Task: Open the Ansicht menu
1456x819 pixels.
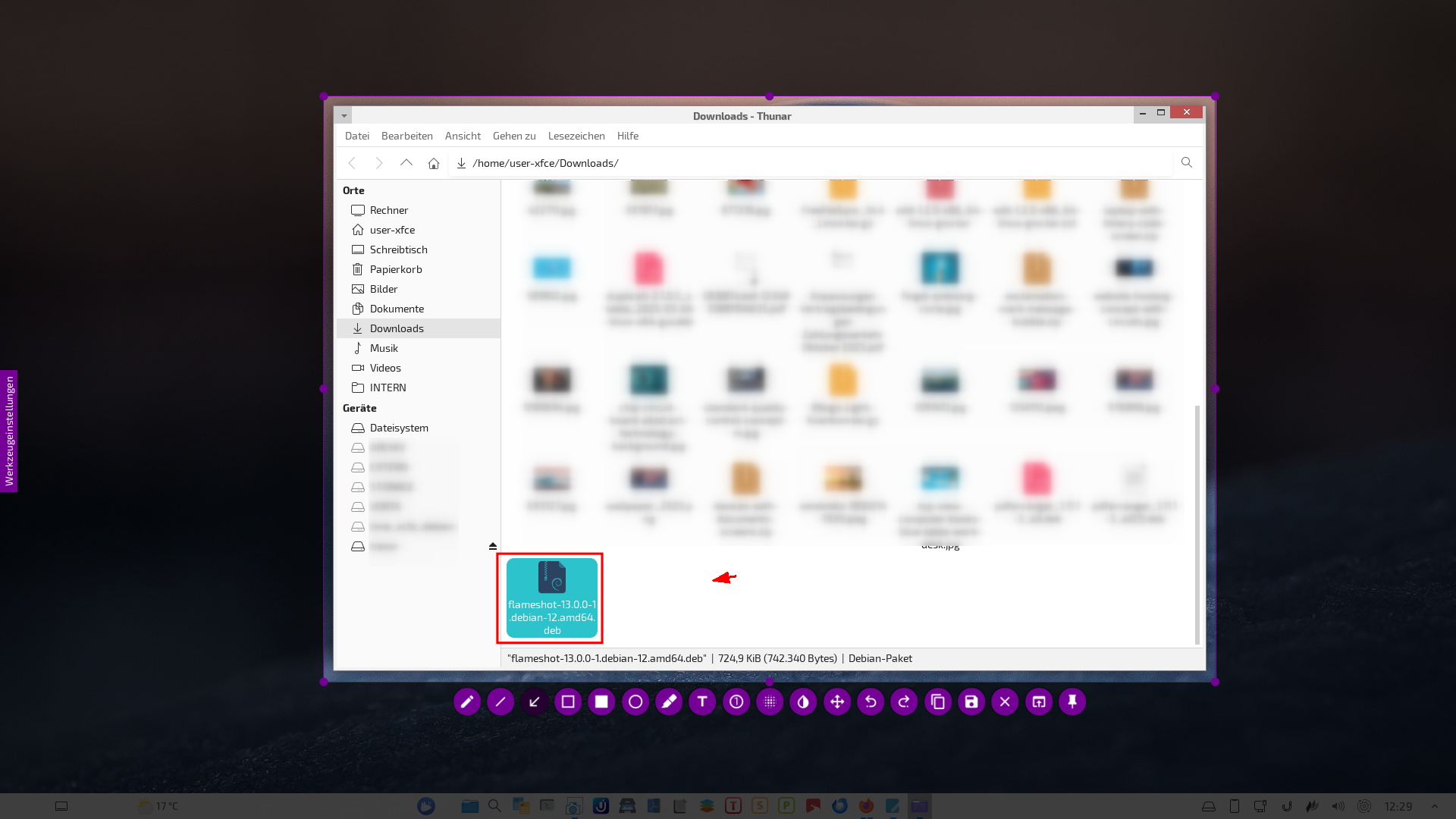Action: tap(463, 136)
